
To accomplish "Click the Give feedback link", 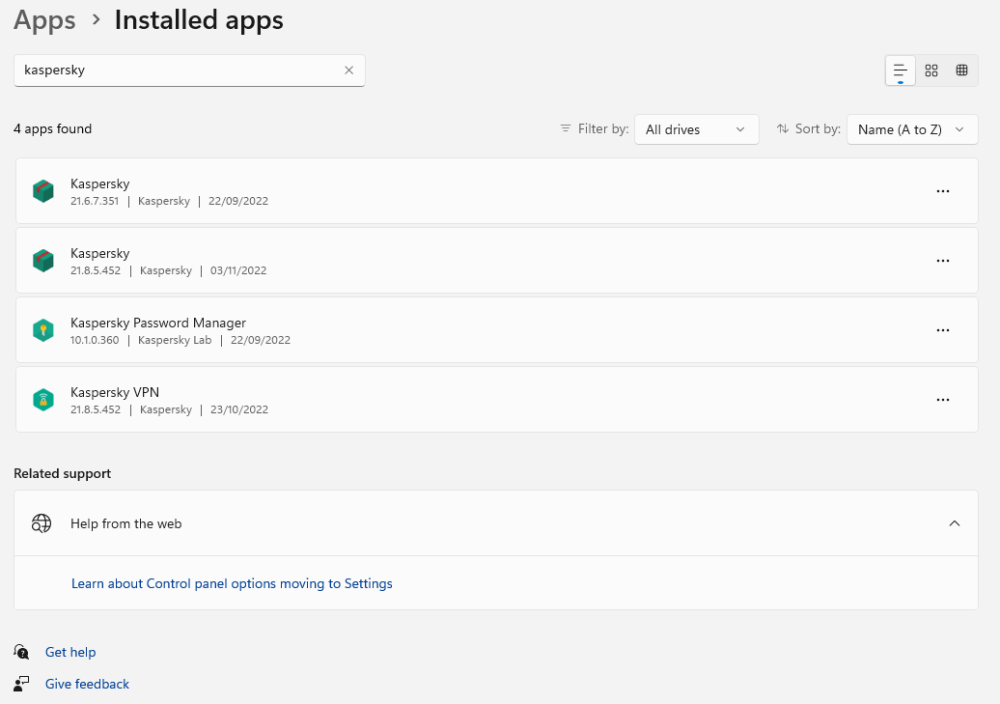I will point(87,683).
